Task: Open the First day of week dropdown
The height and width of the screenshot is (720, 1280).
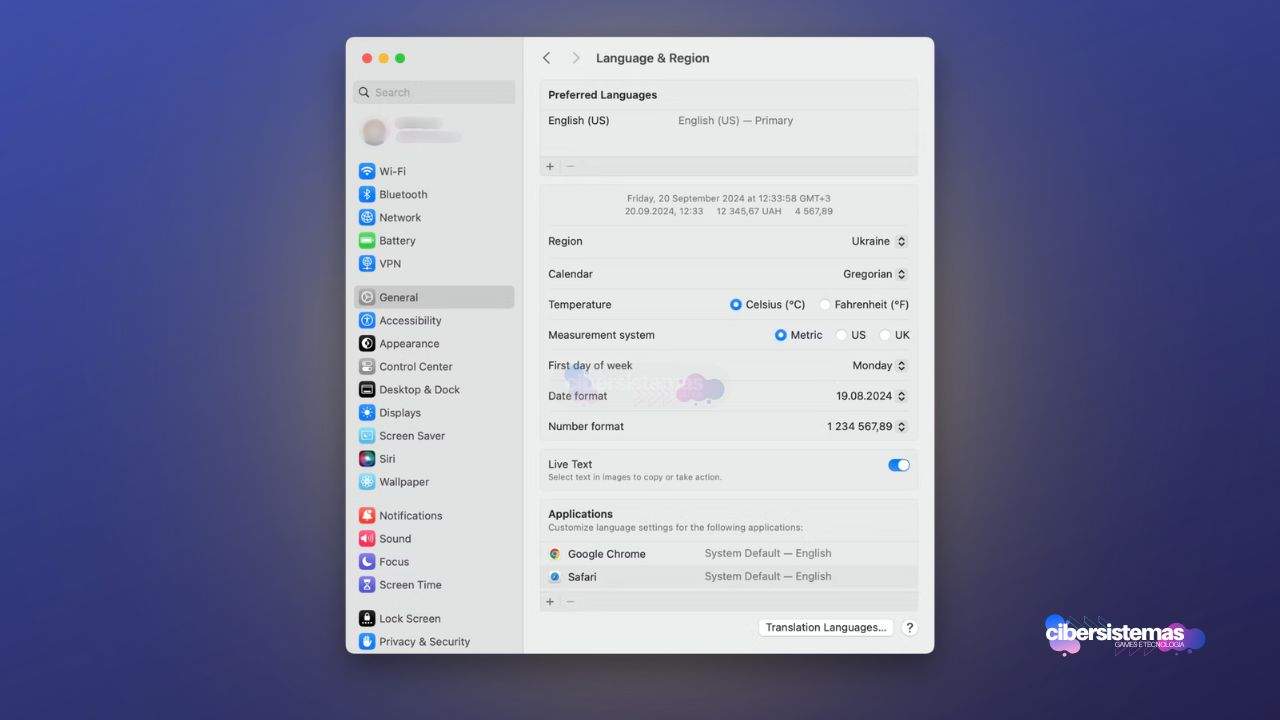Action: (879, 366)
